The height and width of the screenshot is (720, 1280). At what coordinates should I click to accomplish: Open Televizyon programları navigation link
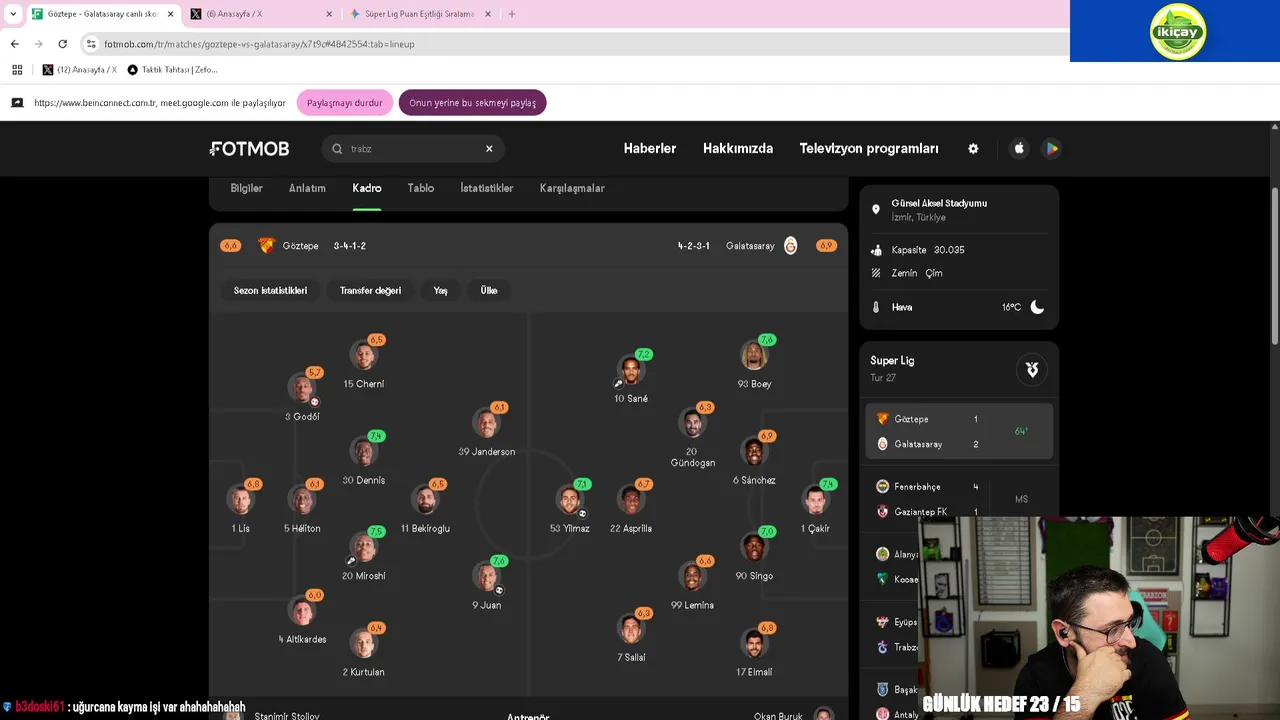tap(869, 149)
